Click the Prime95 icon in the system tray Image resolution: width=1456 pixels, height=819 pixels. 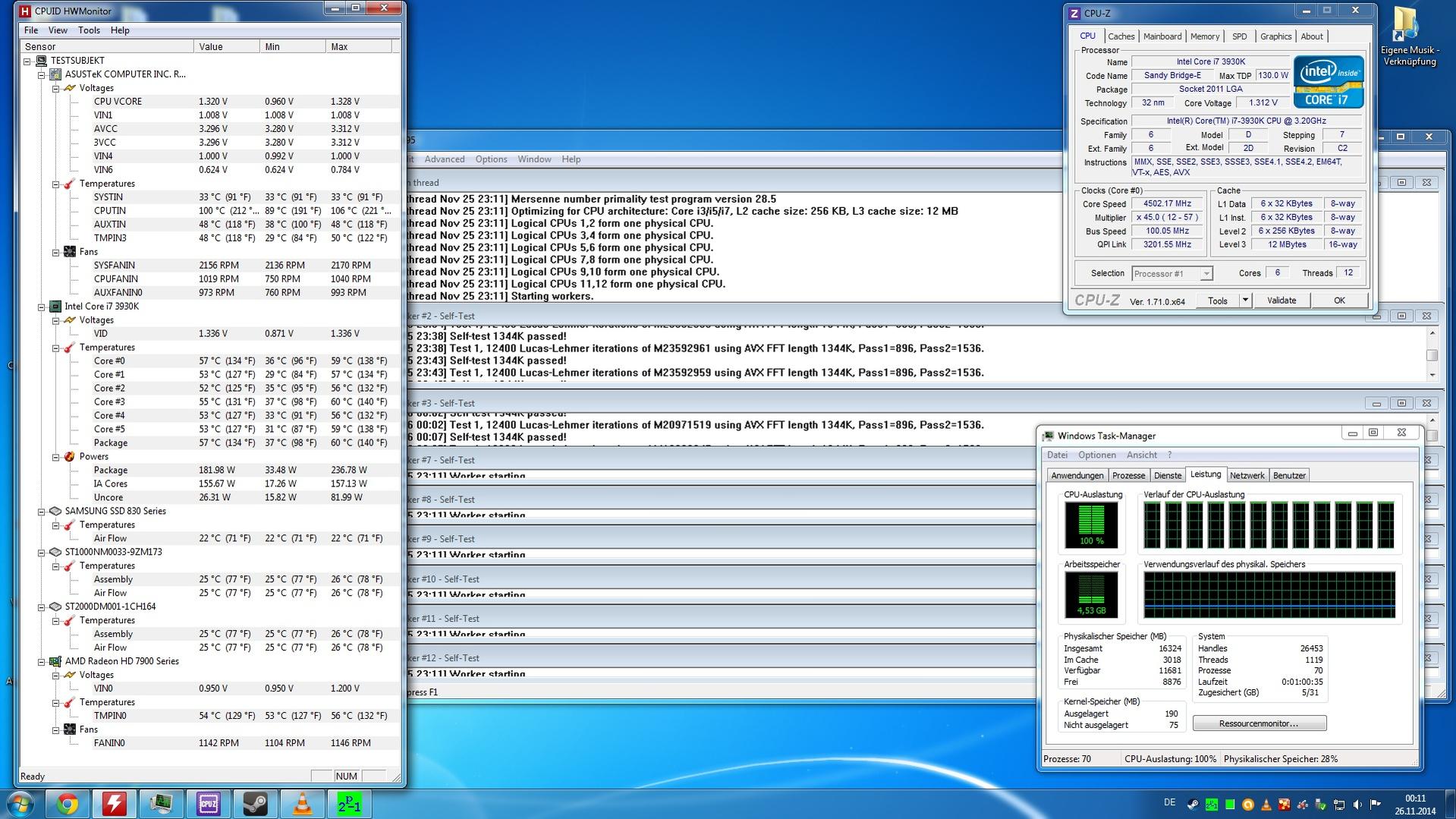click(x=1212, y=805)
